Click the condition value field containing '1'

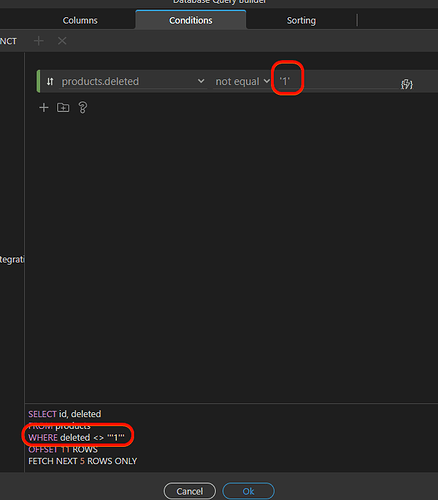point(338,81)
